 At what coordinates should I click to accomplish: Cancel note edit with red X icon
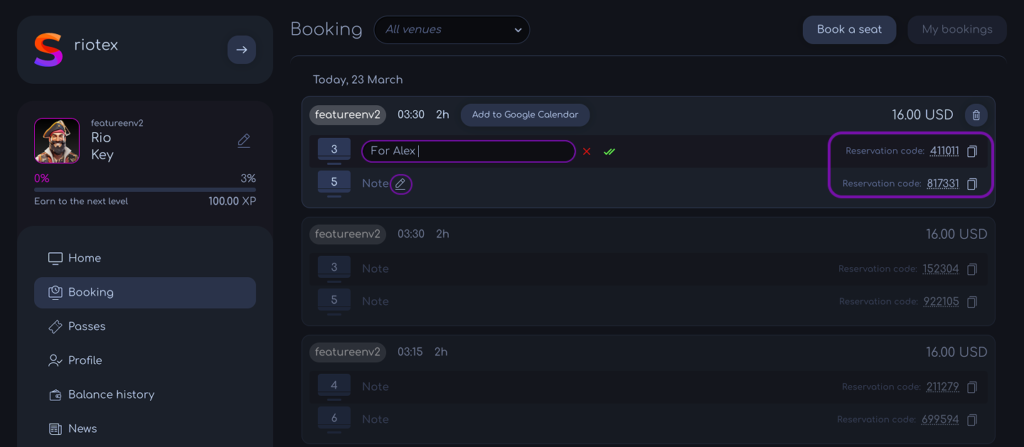[586, 152]
